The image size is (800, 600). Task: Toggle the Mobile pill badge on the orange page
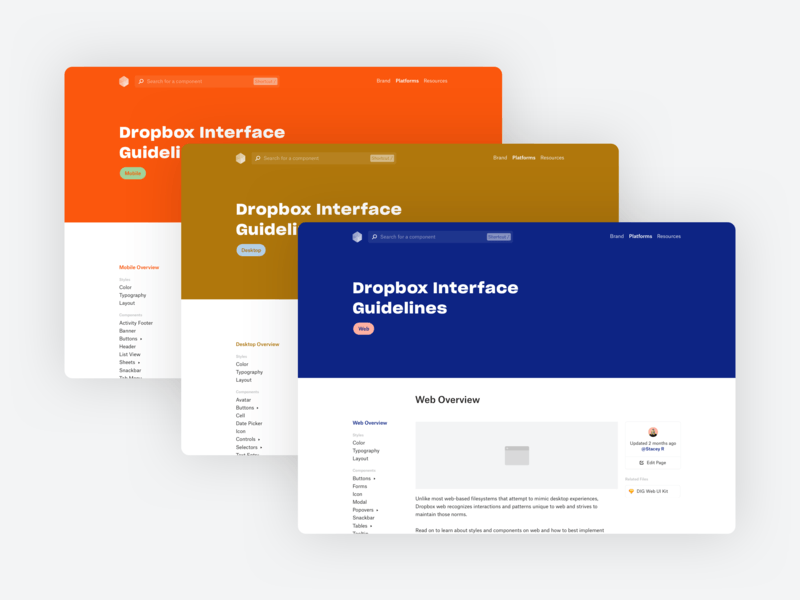131,172
